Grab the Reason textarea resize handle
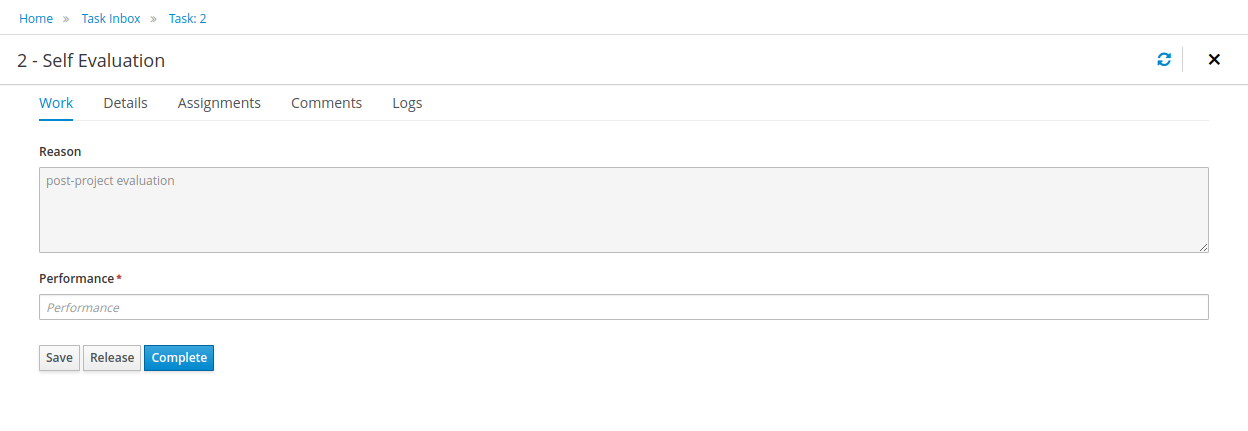 click(x=1203, y=246)
